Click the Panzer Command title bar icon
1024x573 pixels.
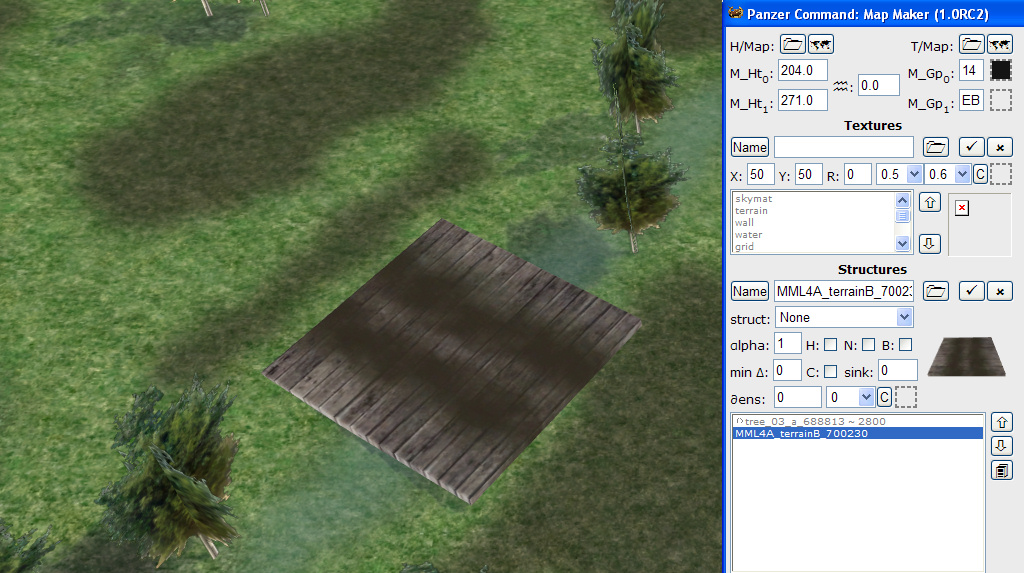[736, 13]
